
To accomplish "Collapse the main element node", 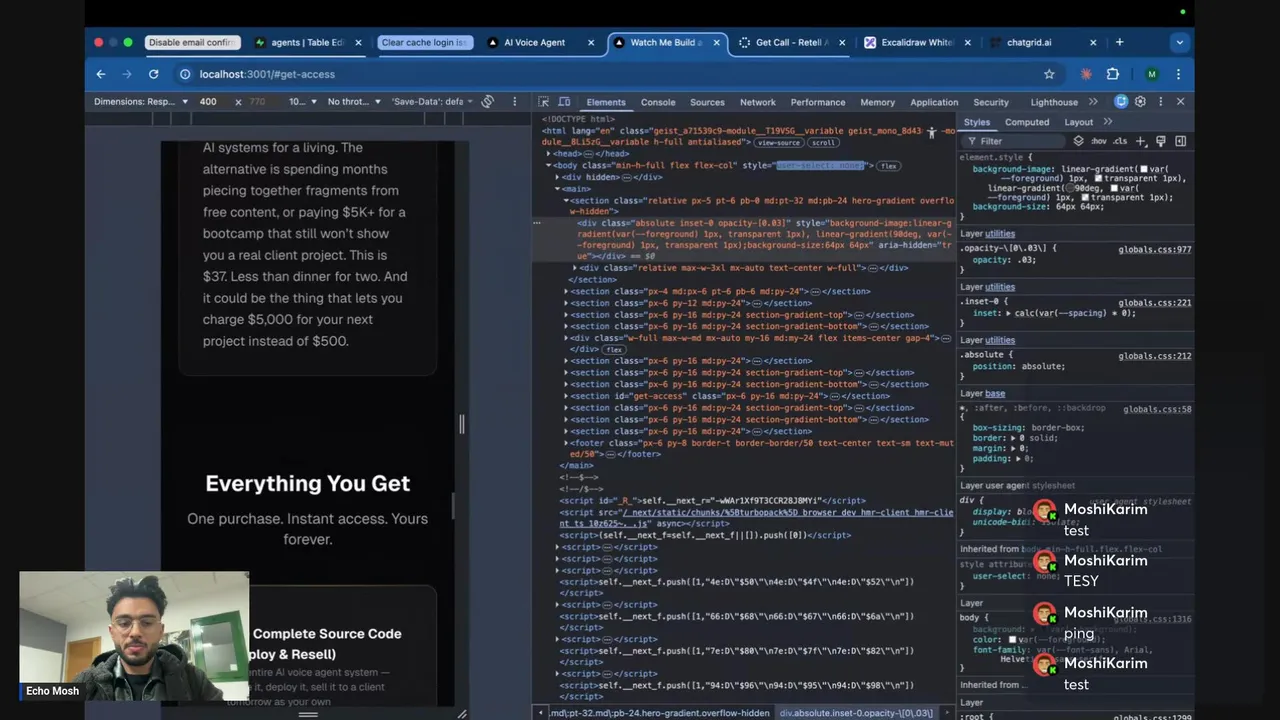I will [x=557, y=189].
